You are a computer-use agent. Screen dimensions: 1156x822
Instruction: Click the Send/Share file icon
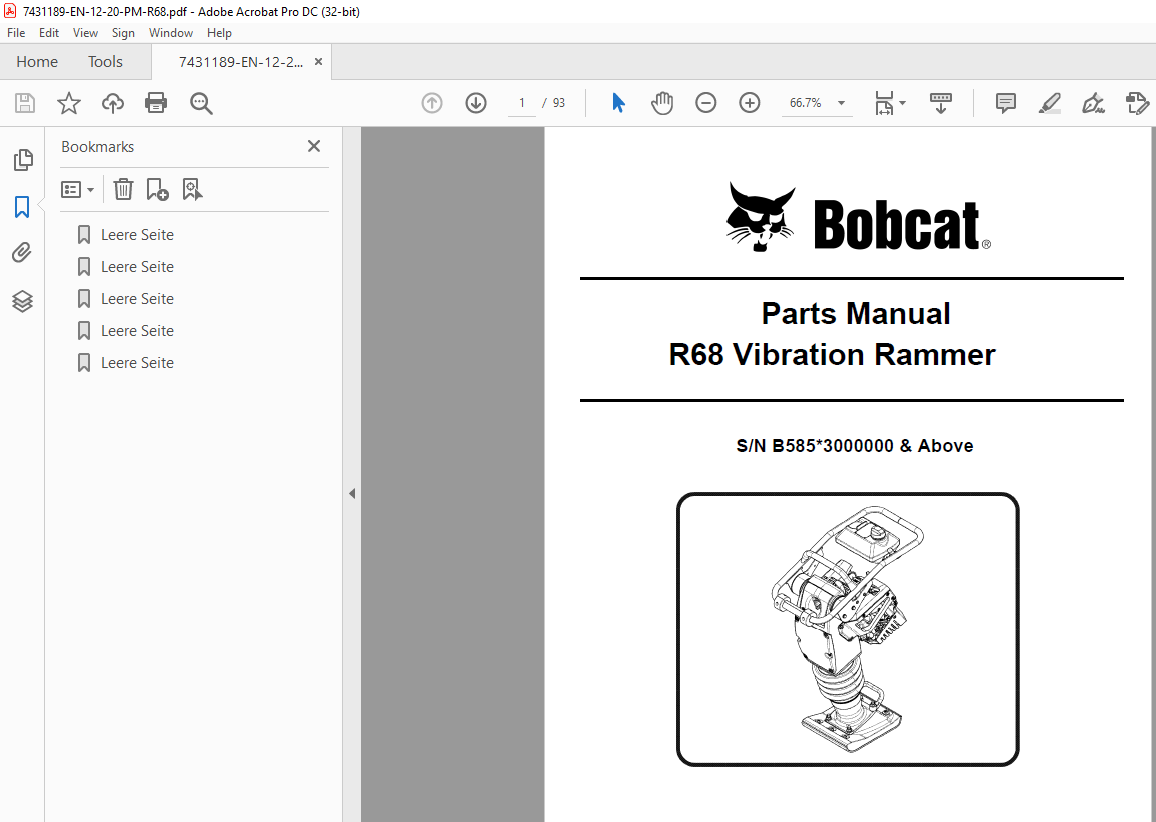(1138, 103)
